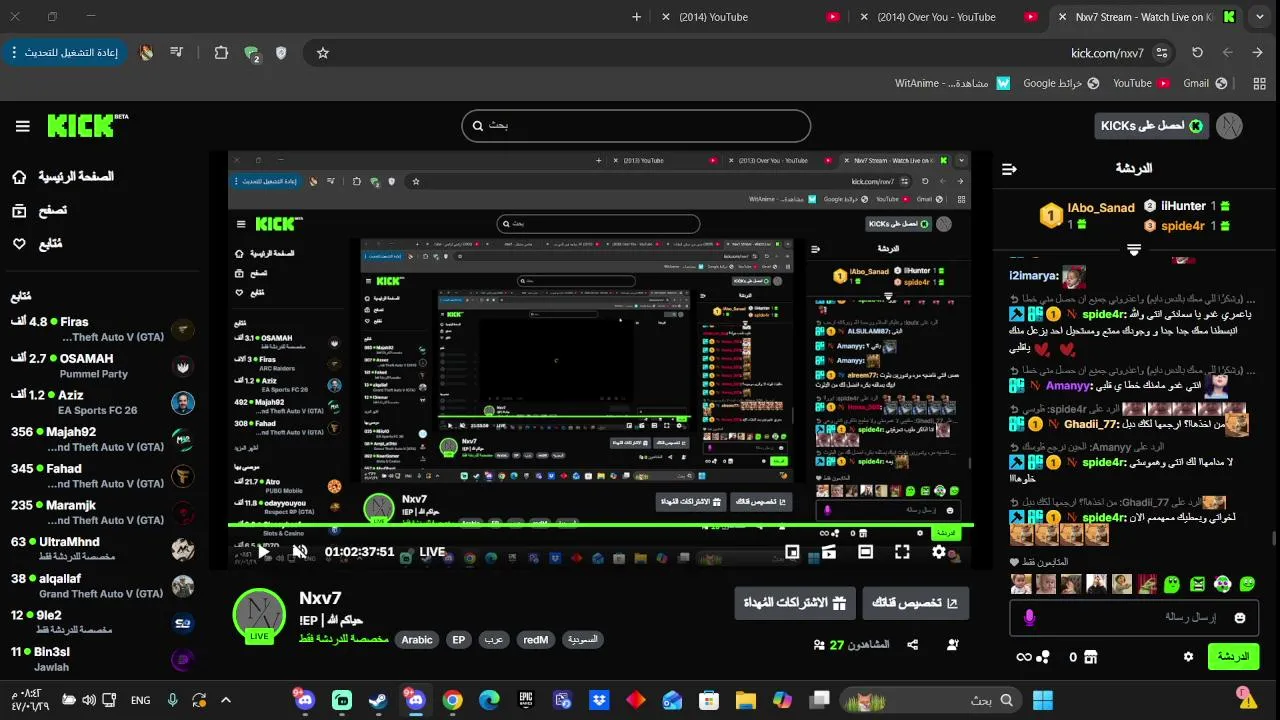Viewport: 1280px width, 720px height.
Task: Click the Kick search field بحث
Action: (x=636, y=126)
